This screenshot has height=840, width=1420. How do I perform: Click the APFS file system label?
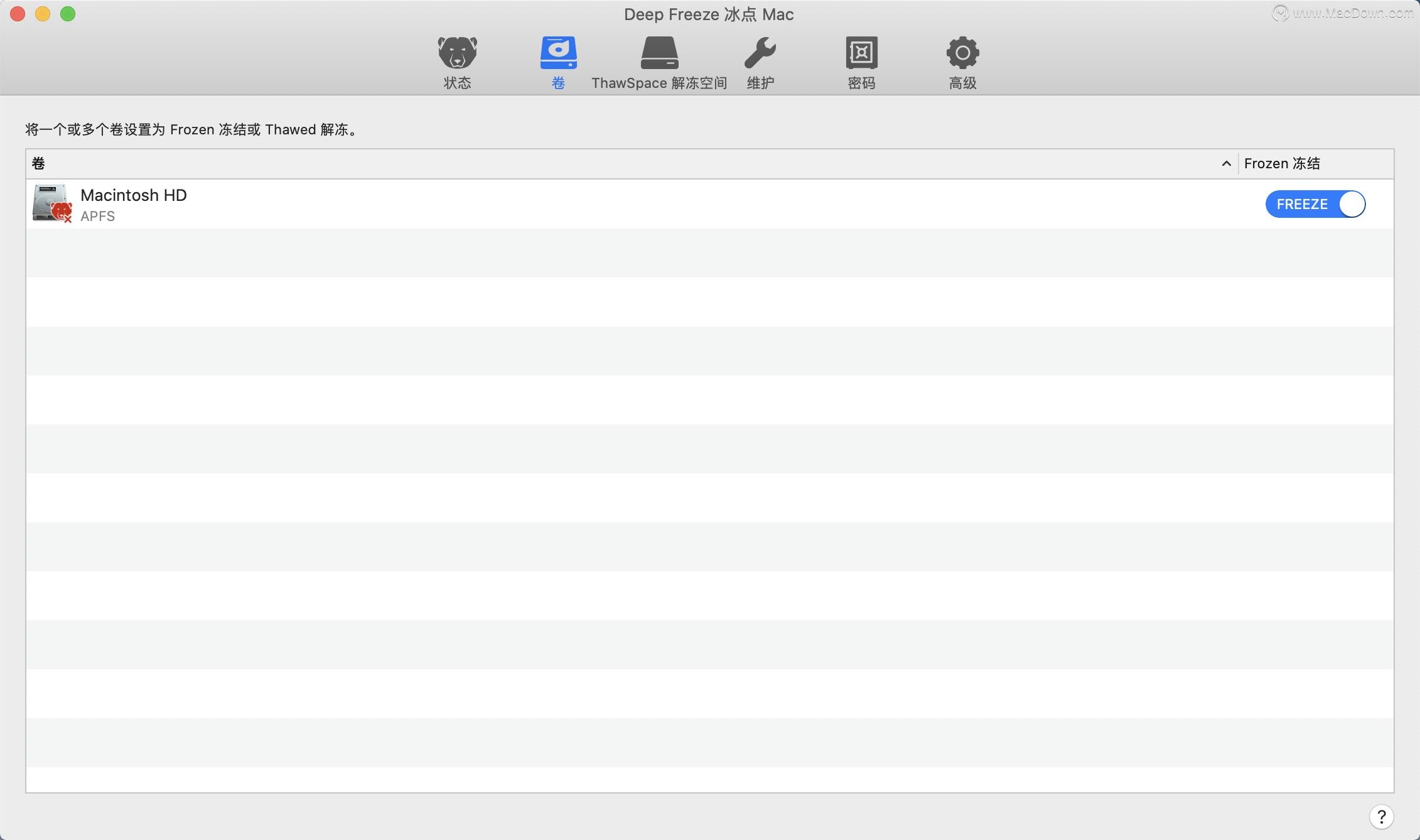click(98, 216)
